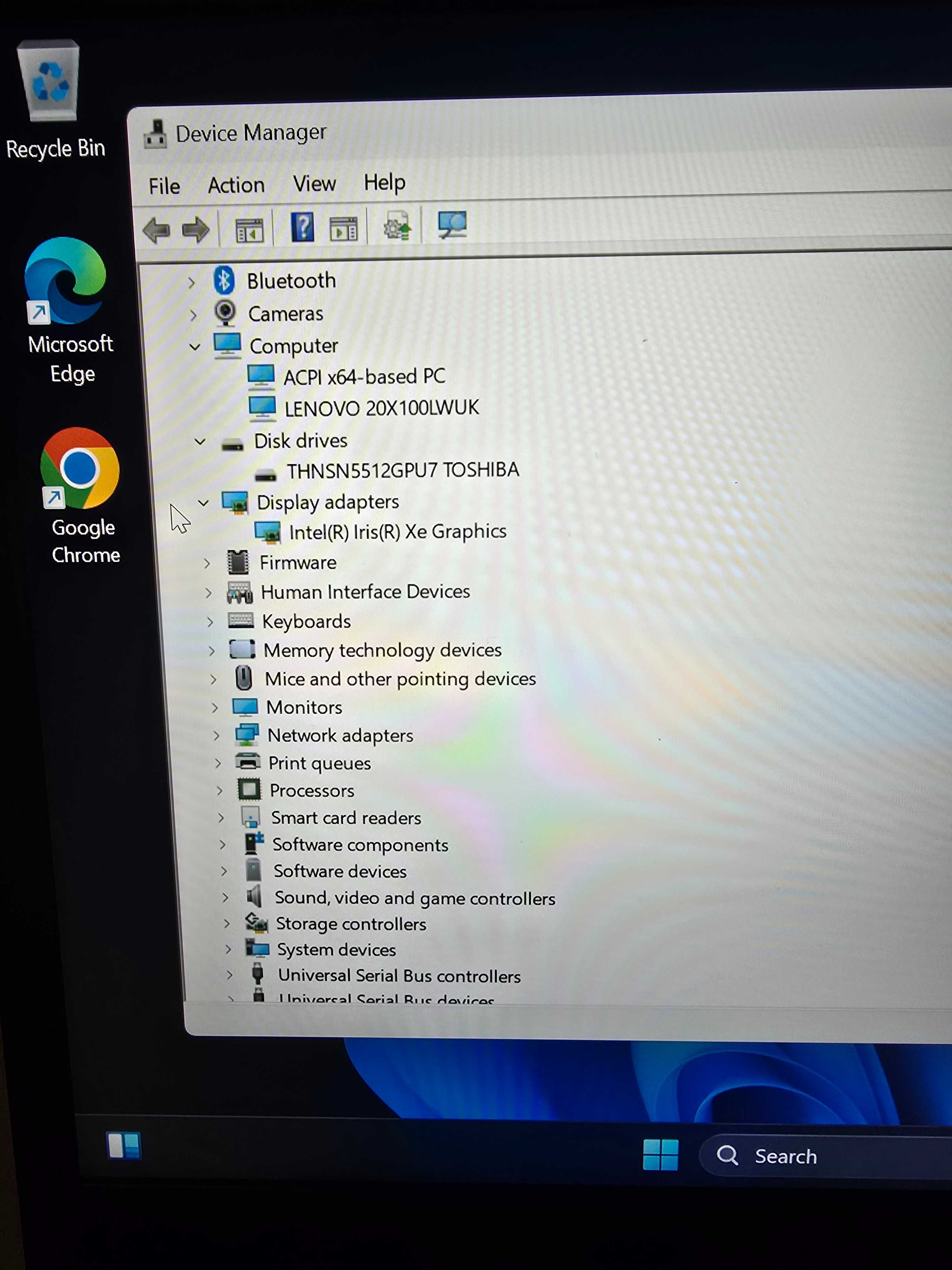This screenshot has width=952, height=1270.
Task: Select the Processors icon
Action: (x=250, y=789)
